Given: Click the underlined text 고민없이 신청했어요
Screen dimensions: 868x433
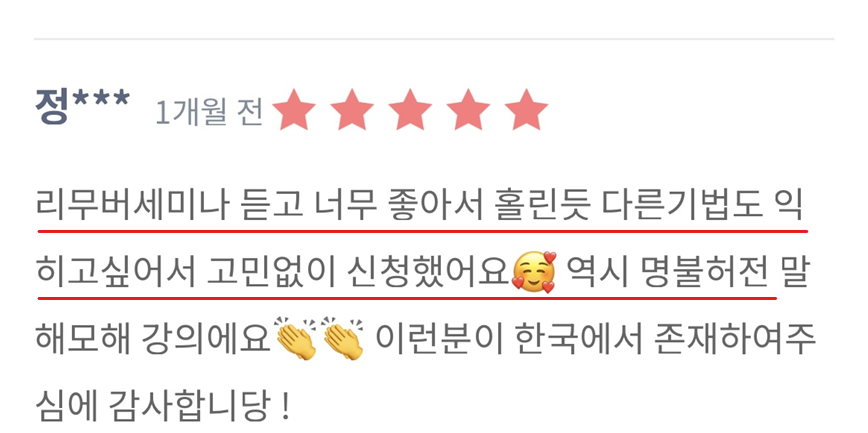Looking at the screenshot, I should coord(358,273).
